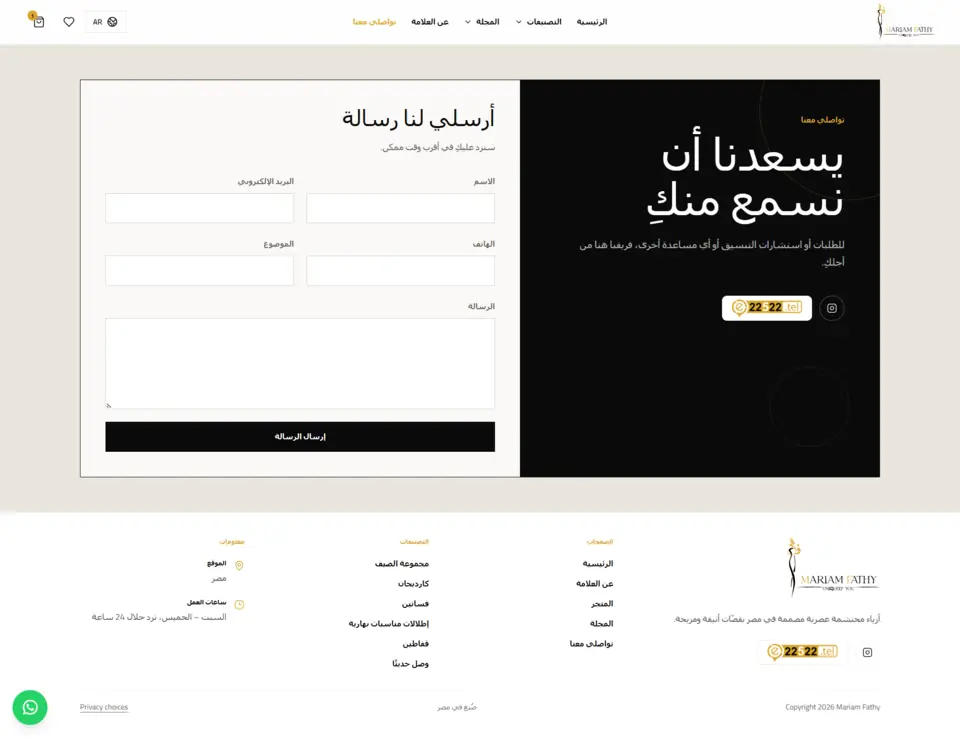Open the wishlist heart icon
Viewport: 960px width, 737px height.
69,22
